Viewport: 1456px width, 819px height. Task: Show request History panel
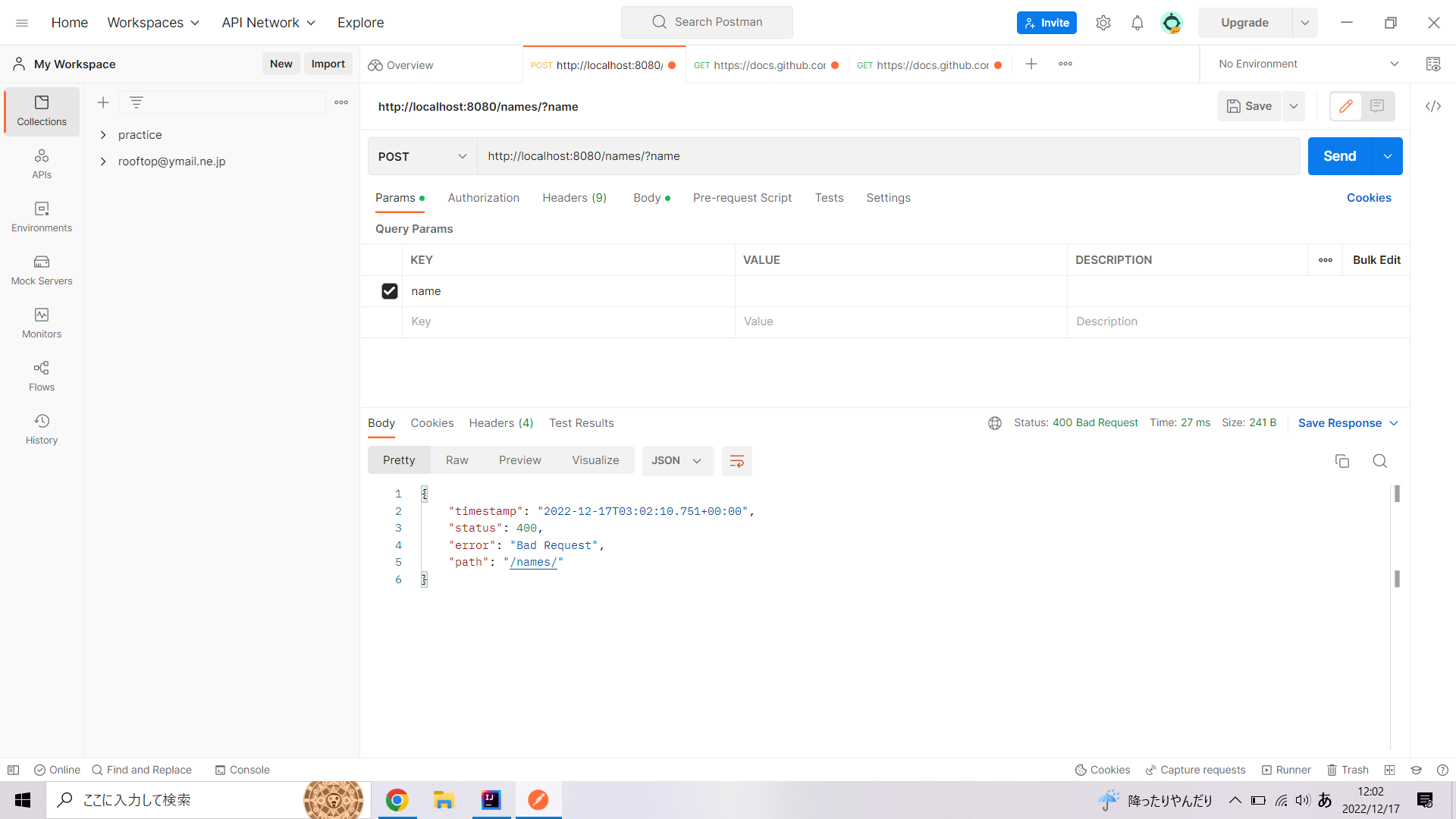(41, 429)
